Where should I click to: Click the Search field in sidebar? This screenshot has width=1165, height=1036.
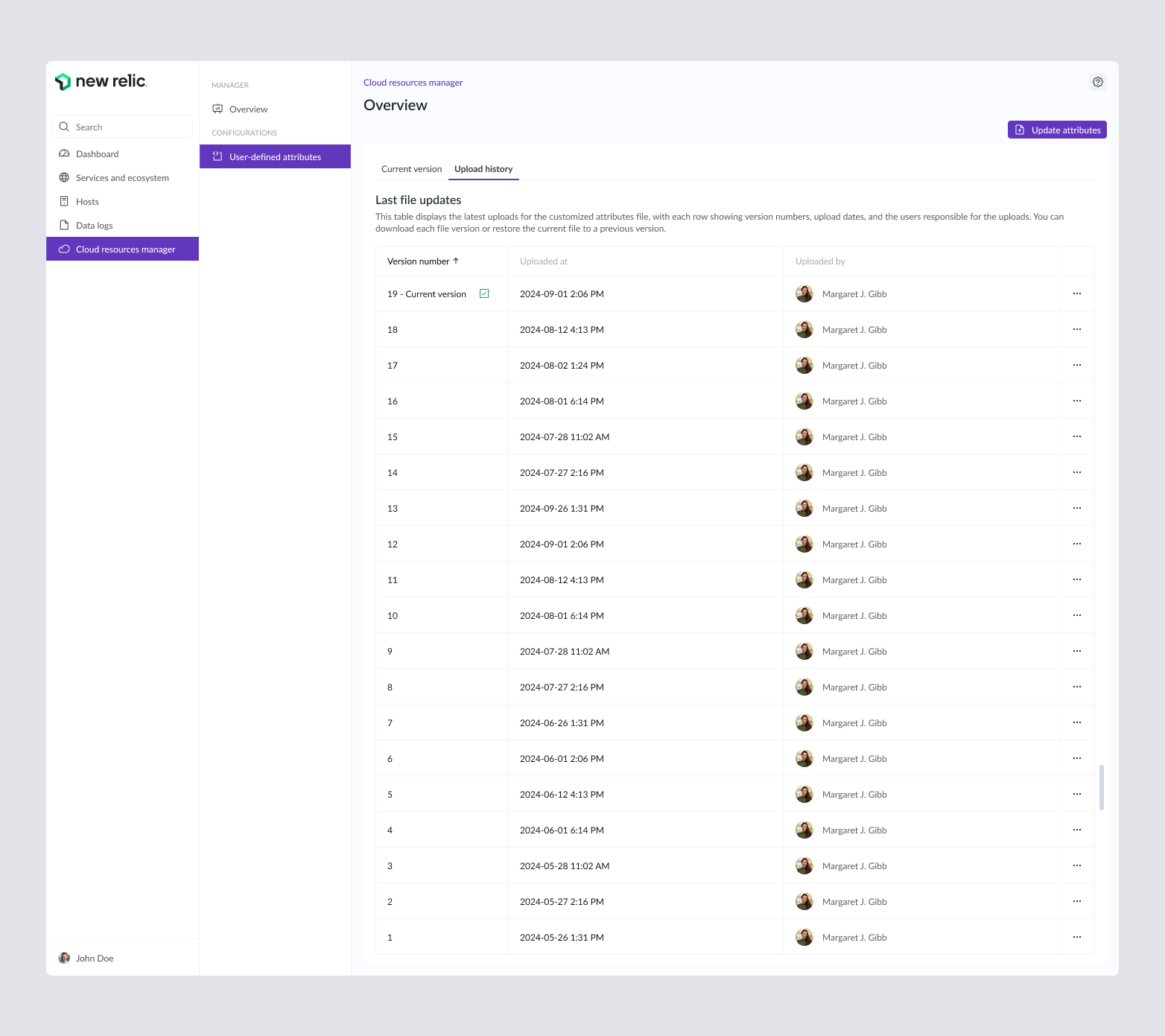(123, 127)
